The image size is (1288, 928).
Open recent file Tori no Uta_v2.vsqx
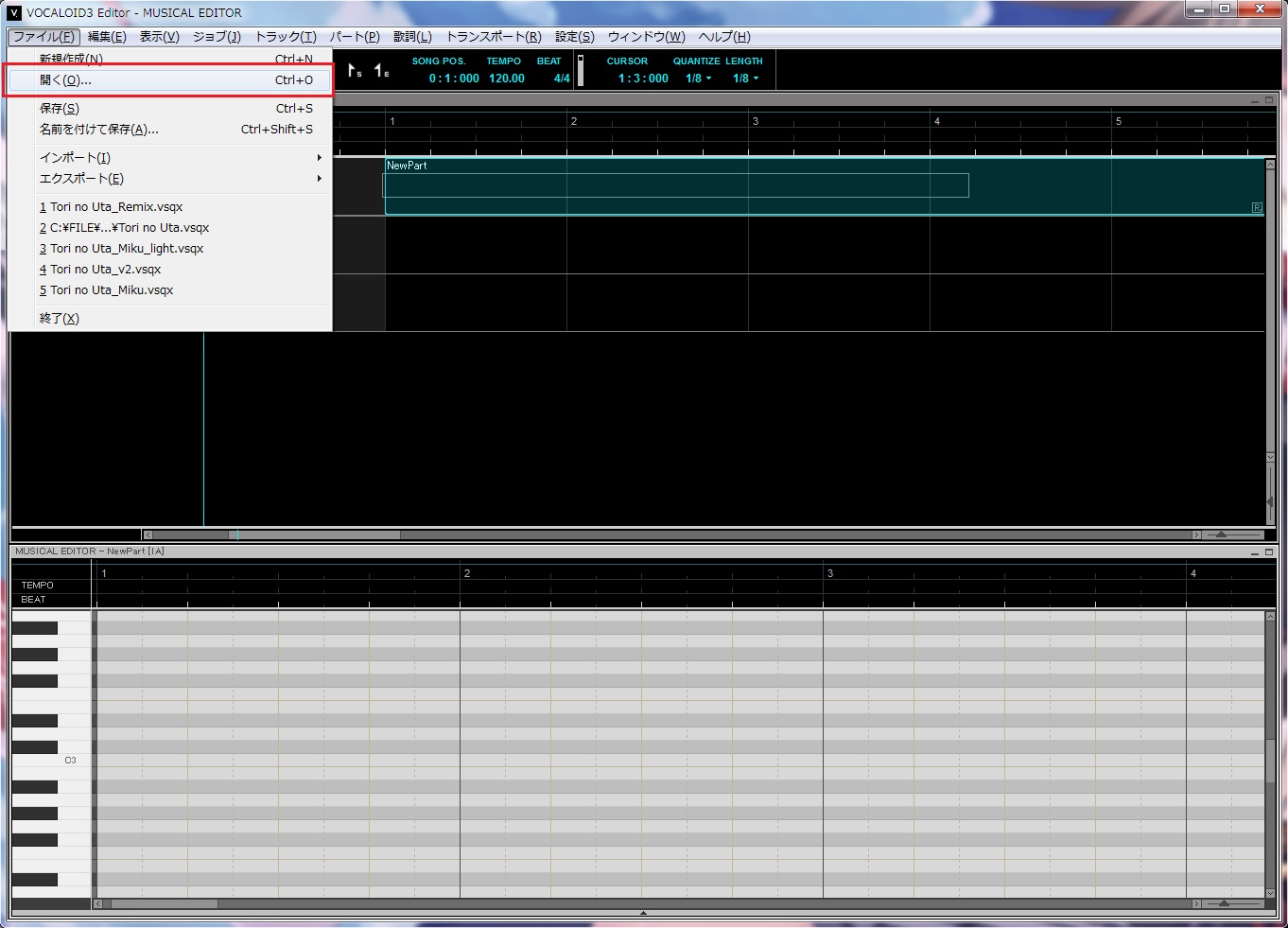(170, 269)
